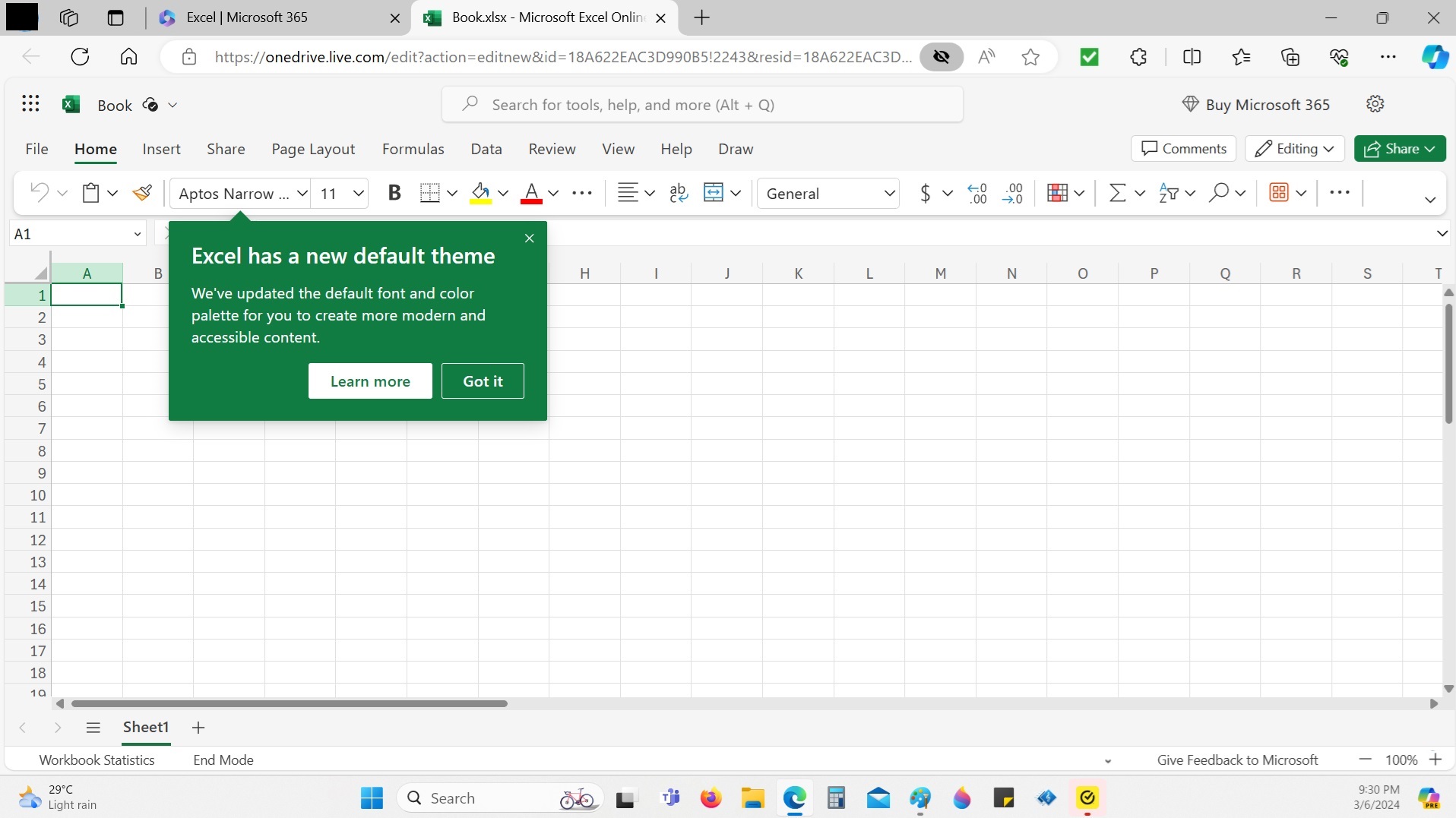Toggle tracking prevention eye icon in address bar

(x=942, y=57)
